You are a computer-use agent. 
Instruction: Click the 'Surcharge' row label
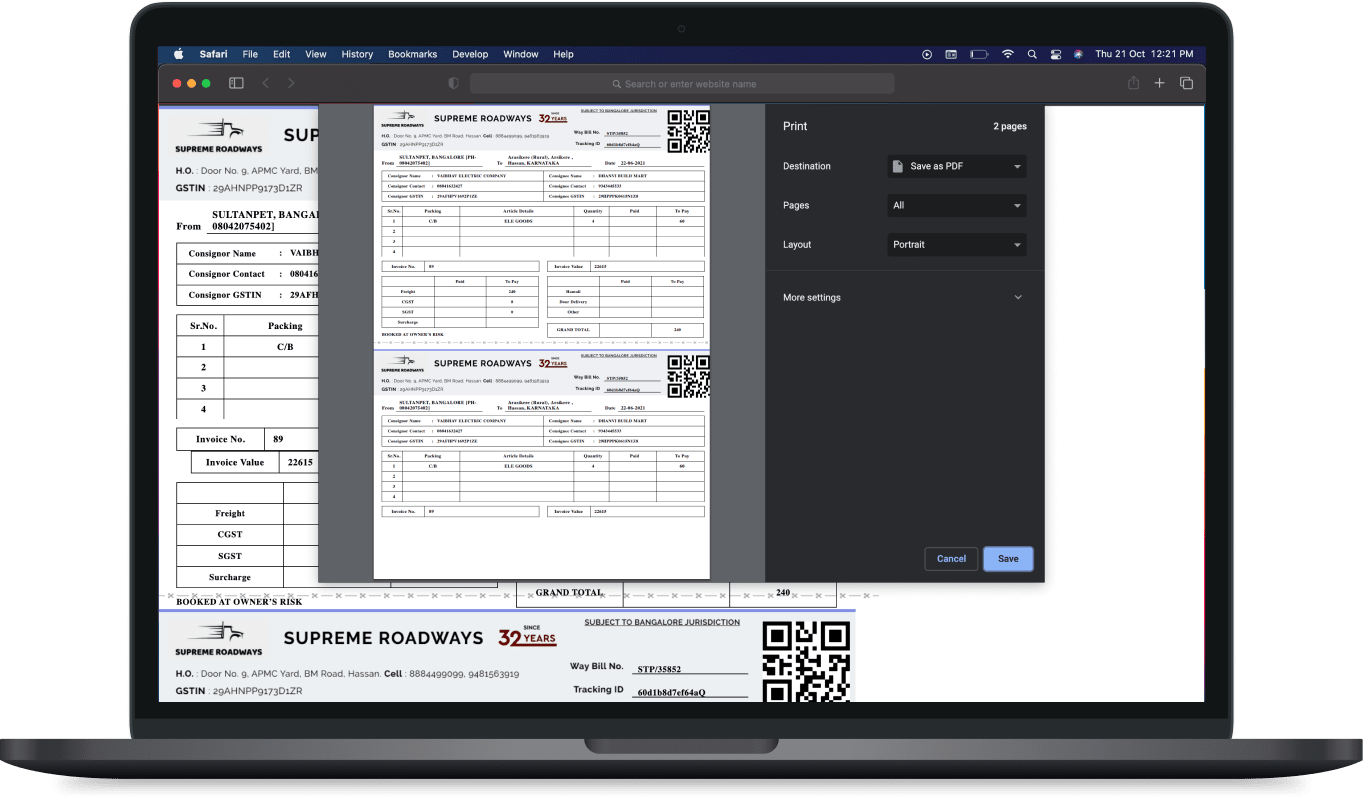pyautogui.click(x=230, y=577)
